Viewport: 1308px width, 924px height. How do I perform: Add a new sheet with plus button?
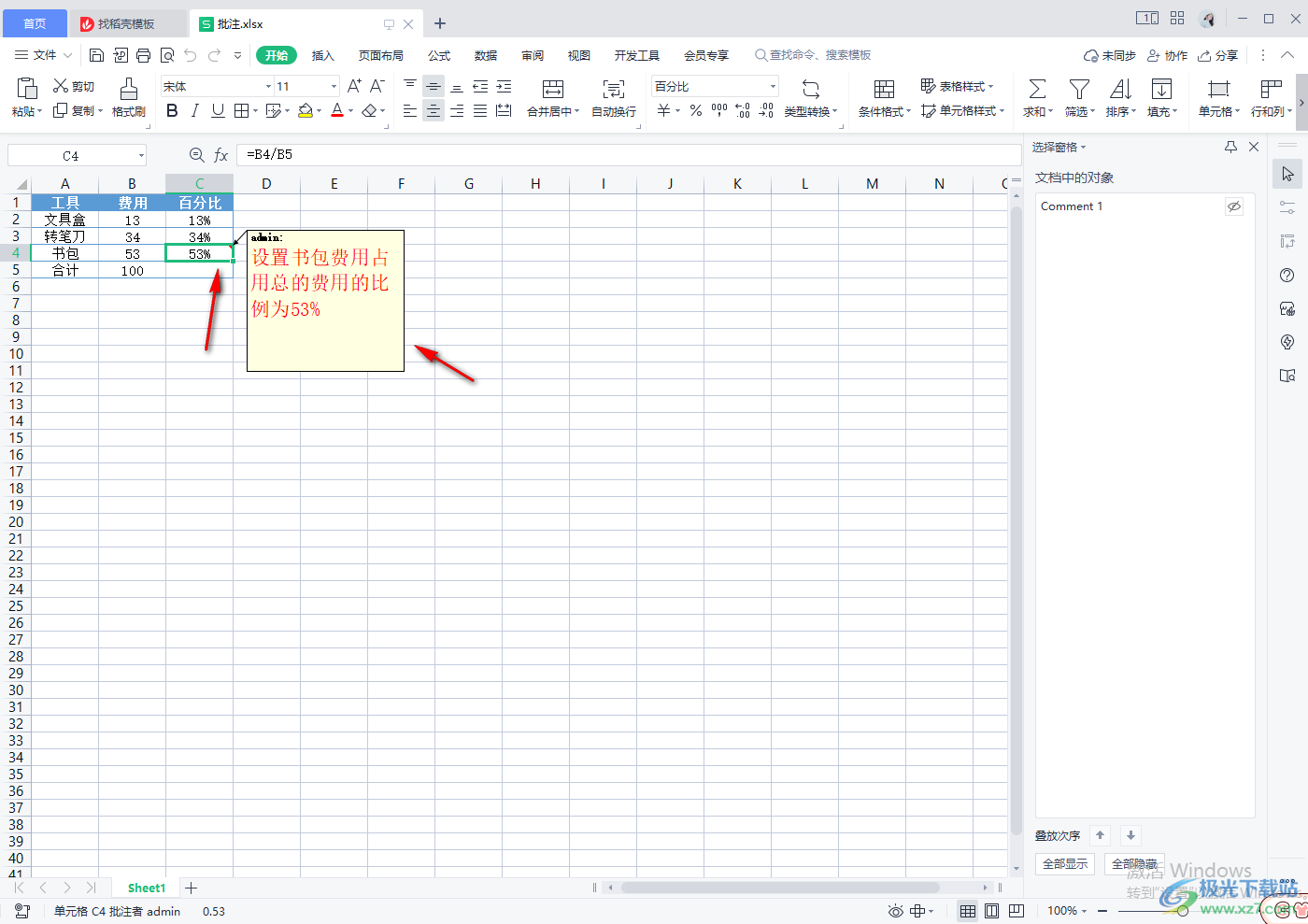pyautogui.click(x=191, y=888)
